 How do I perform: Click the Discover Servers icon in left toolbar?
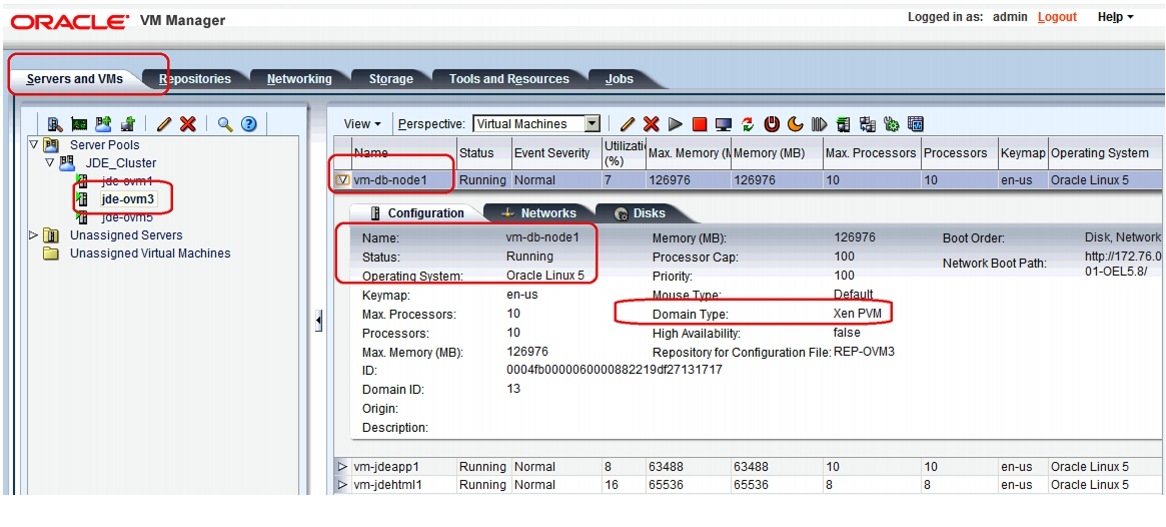click(x=54, y=124)
